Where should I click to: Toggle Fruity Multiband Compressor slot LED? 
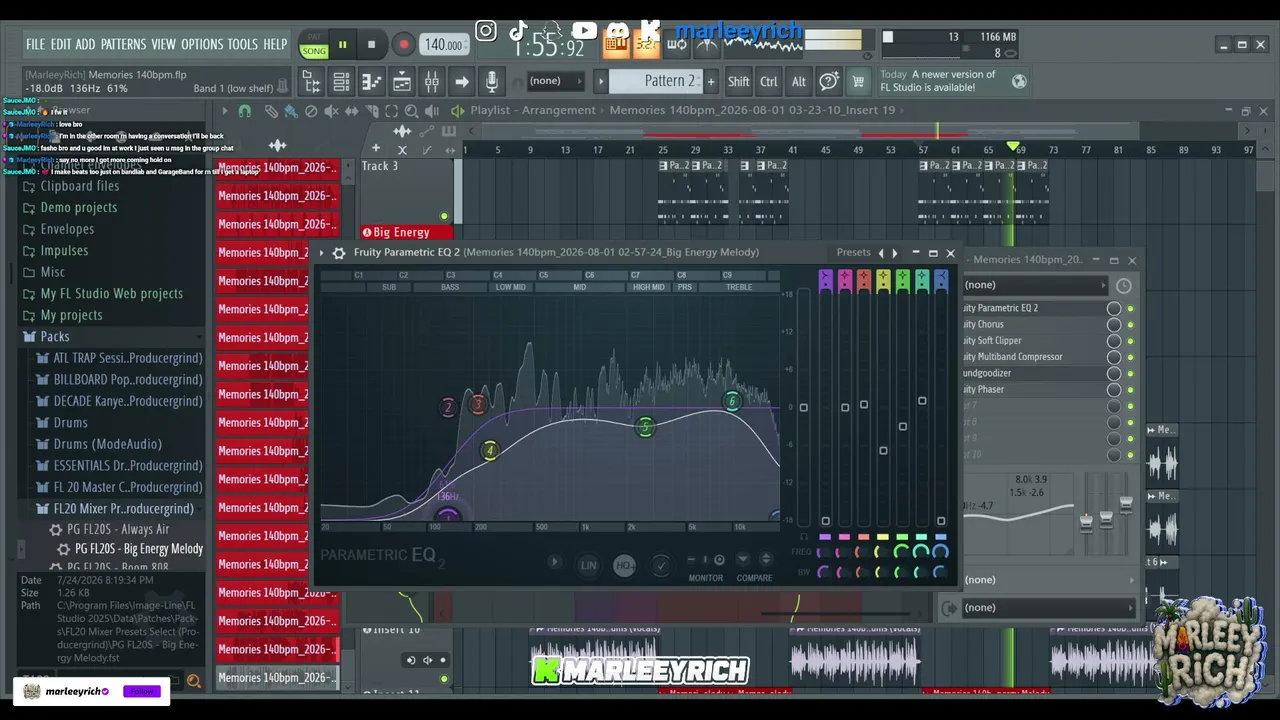(1130, 357)
